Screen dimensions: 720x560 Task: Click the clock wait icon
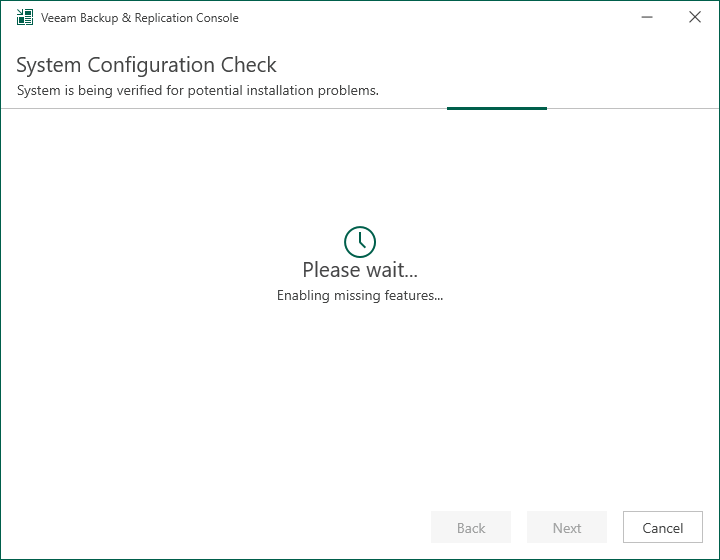360,241
